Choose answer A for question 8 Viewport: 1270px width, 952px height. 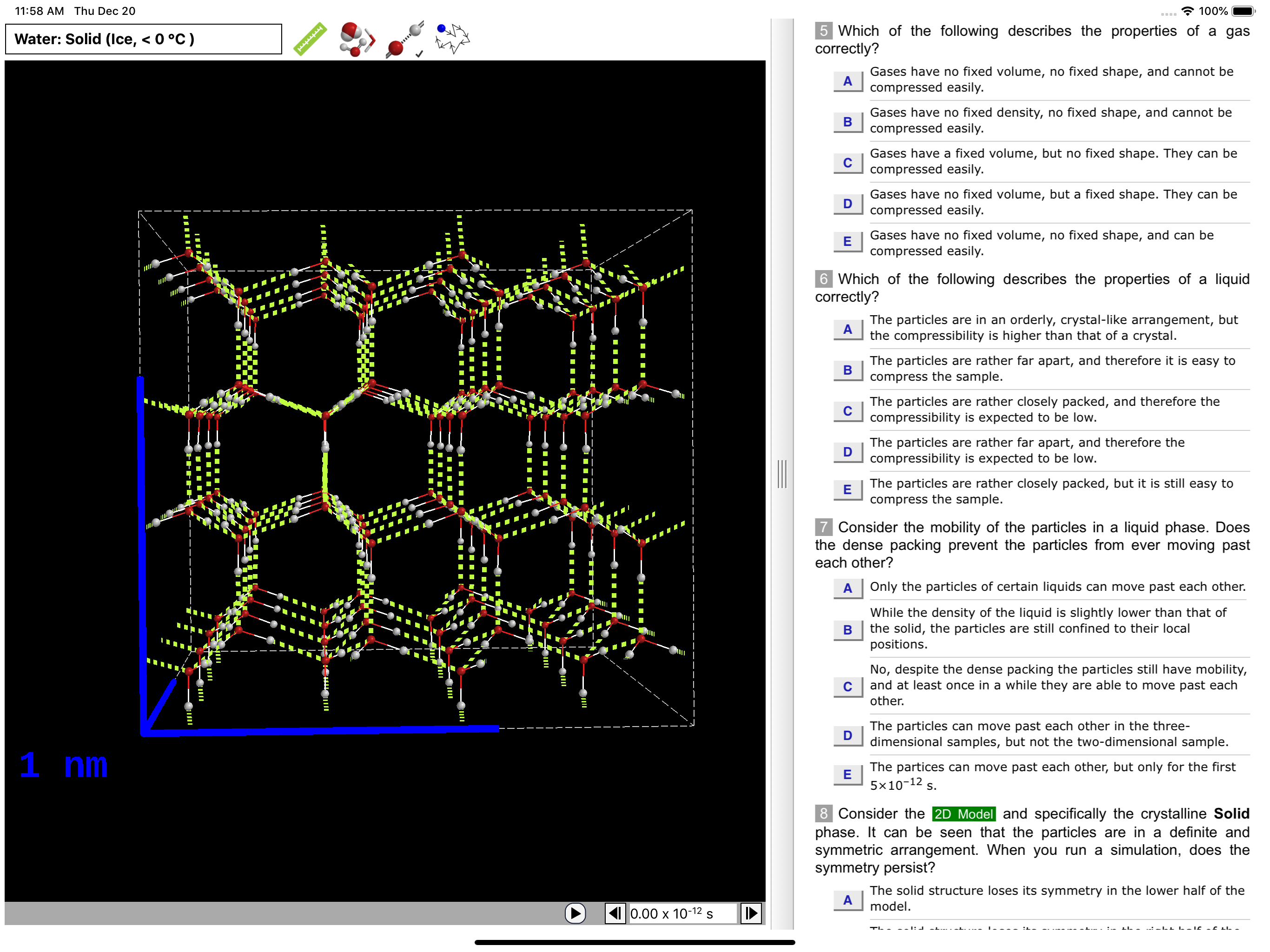click(x=847, y=900)
